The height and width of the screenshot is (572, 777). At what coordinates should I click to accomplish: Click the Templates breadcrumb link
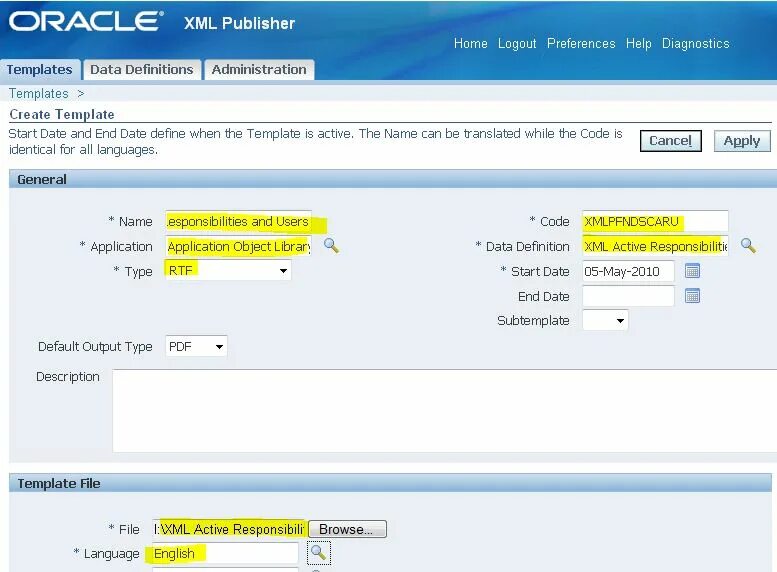39,93
